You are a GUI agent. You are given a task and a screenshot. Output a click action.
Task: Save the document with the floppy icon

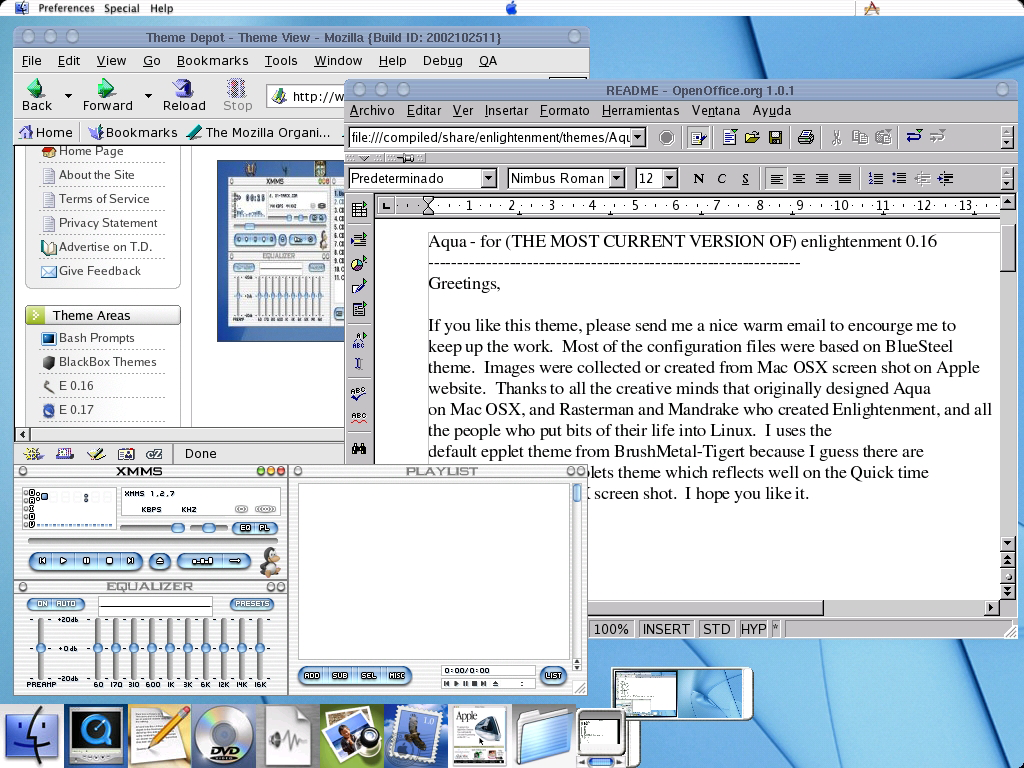[775, 137]
